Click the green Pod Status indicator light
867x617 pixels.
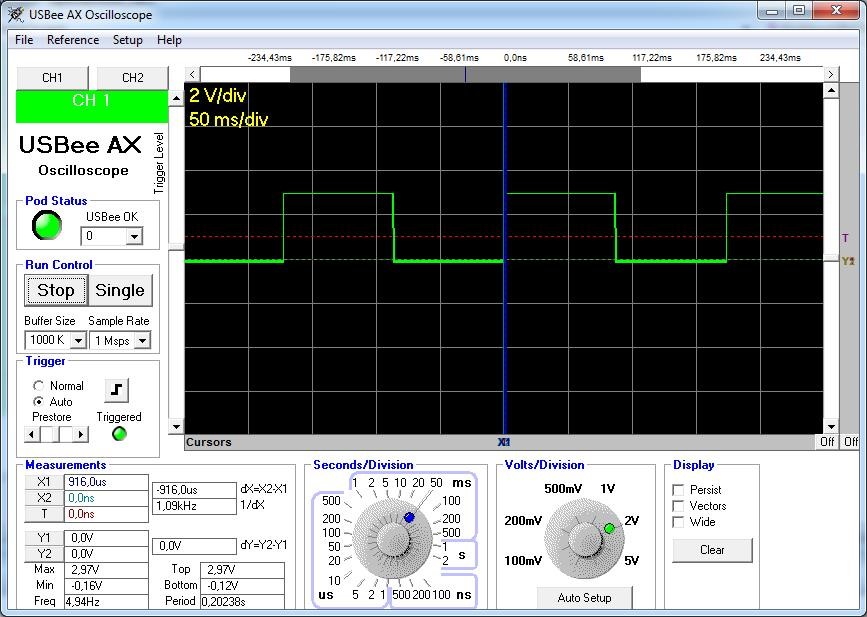tap(47, 226)
